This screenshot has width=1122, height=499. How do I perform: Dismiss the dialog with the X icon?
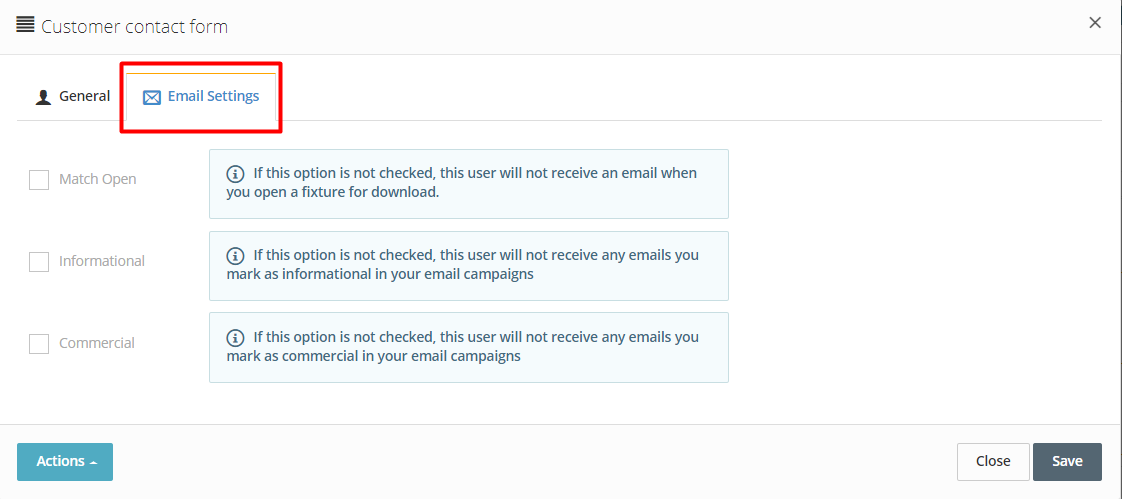[x=1095, y=23]
